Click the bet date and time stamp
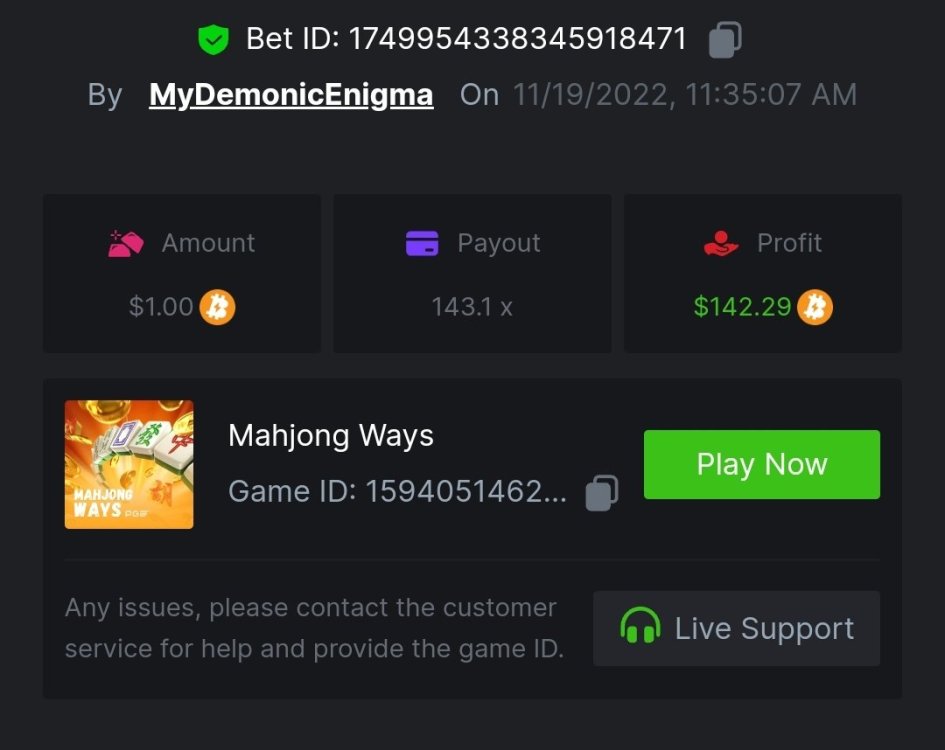This screenshot has height=750, width=945. pos(684,95)
